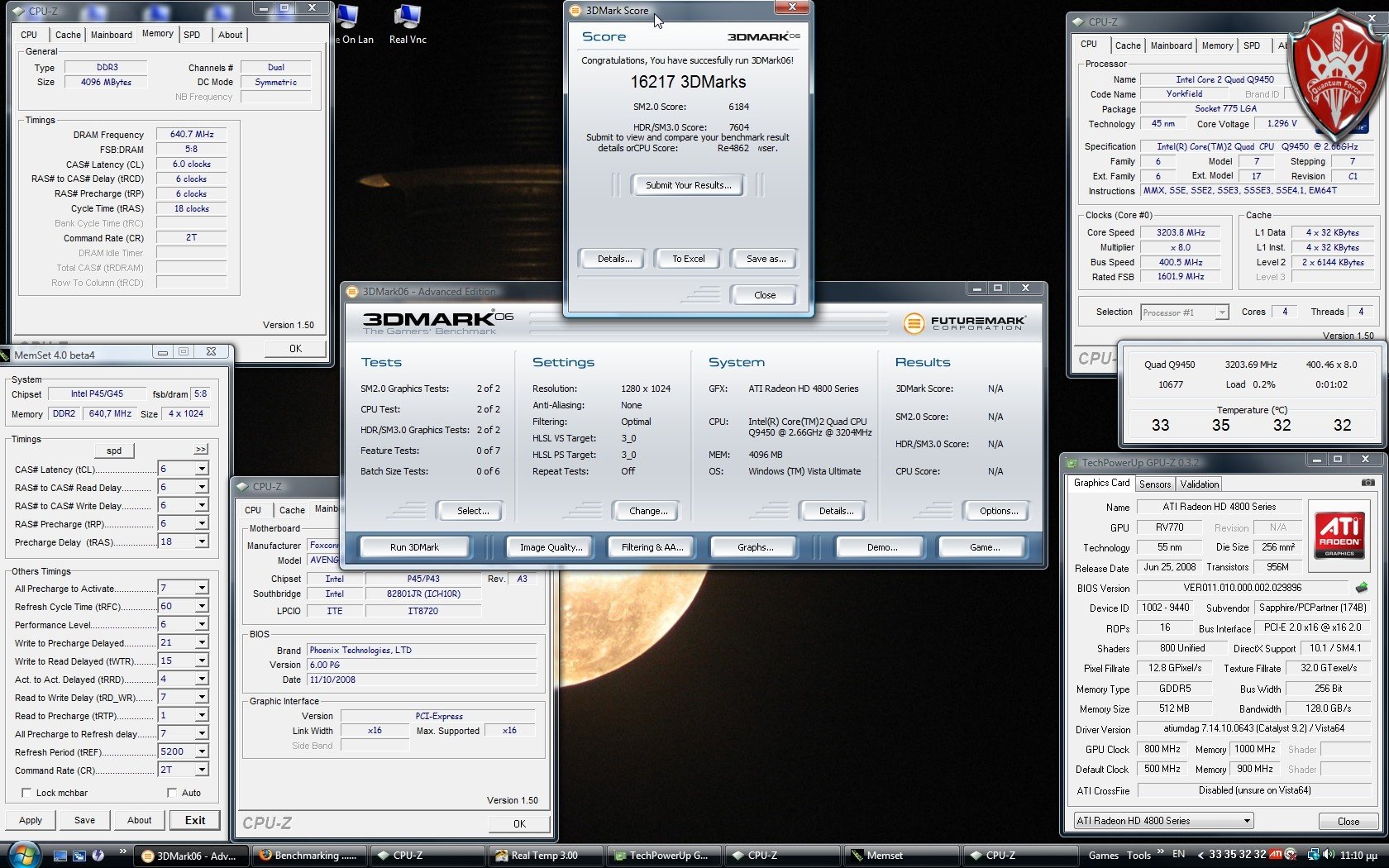
Task: Click the Options button in 3DMark06 Results
Action: [x=998, y=511]
